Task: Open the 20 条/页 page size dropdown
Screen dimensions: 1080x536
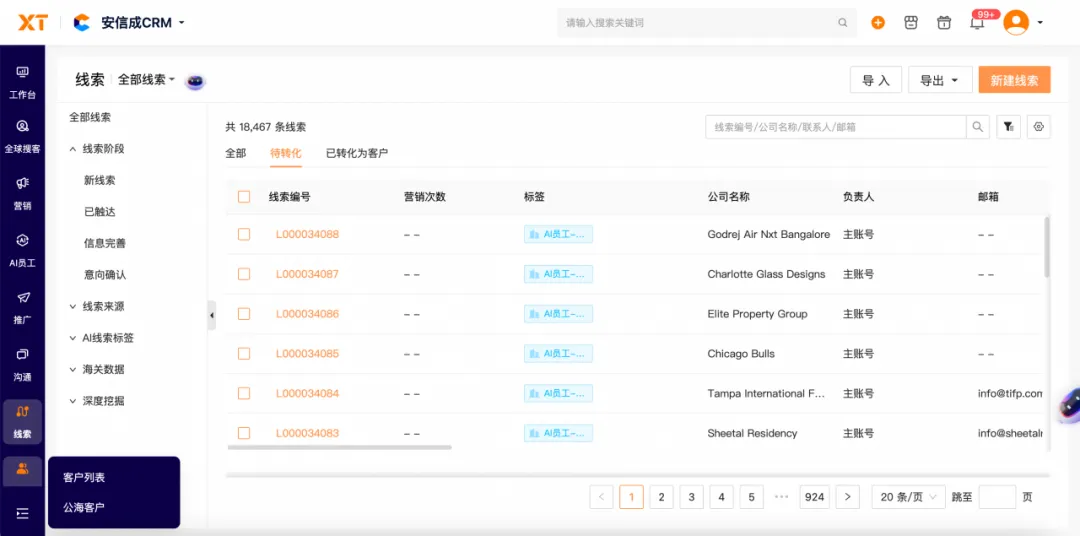Action: 907,497
